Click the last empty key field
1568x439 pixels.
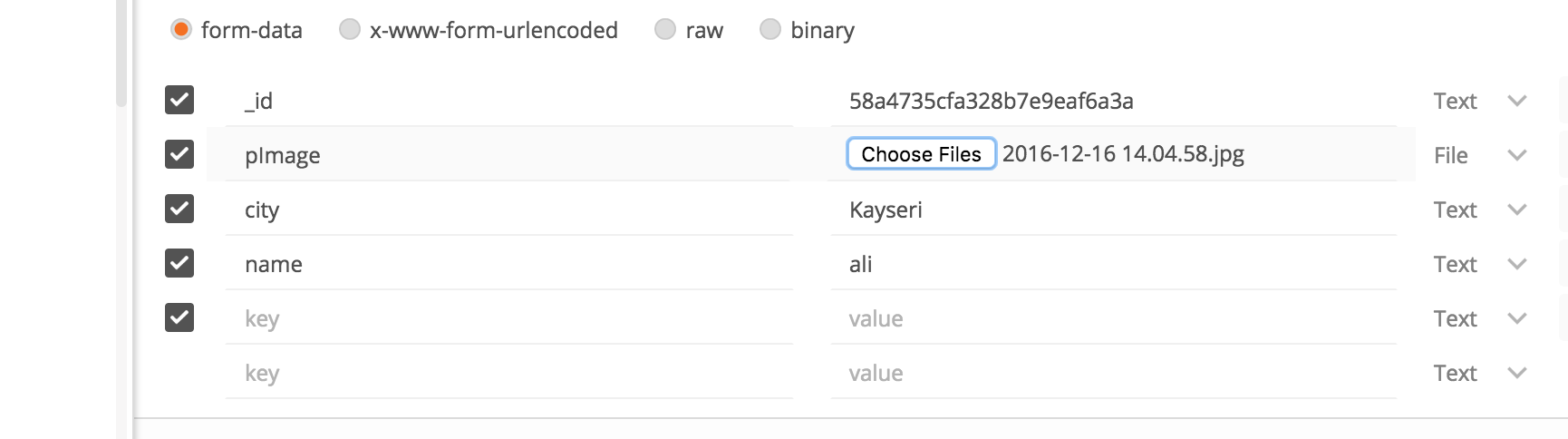(508, 373)
